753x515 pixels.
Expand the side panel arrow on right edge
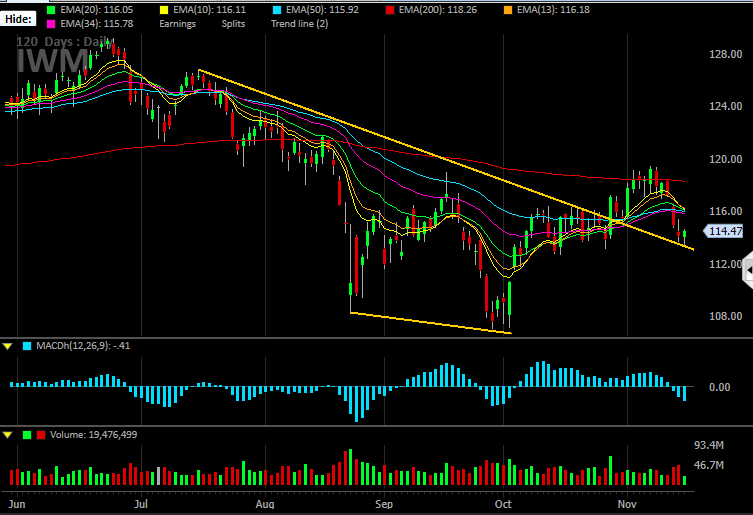[748, 270]
